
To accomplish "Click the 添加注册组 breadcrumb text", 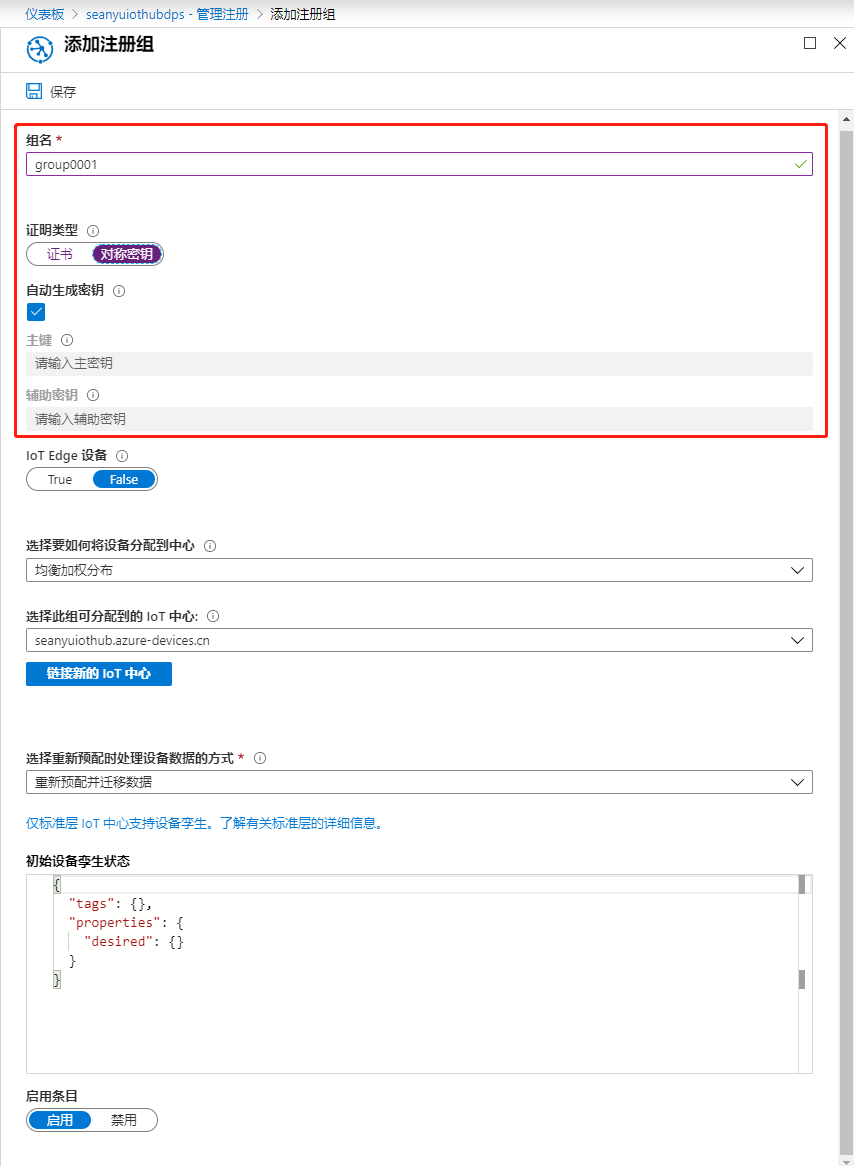I will pyautogui.click(x=303, y=14).
